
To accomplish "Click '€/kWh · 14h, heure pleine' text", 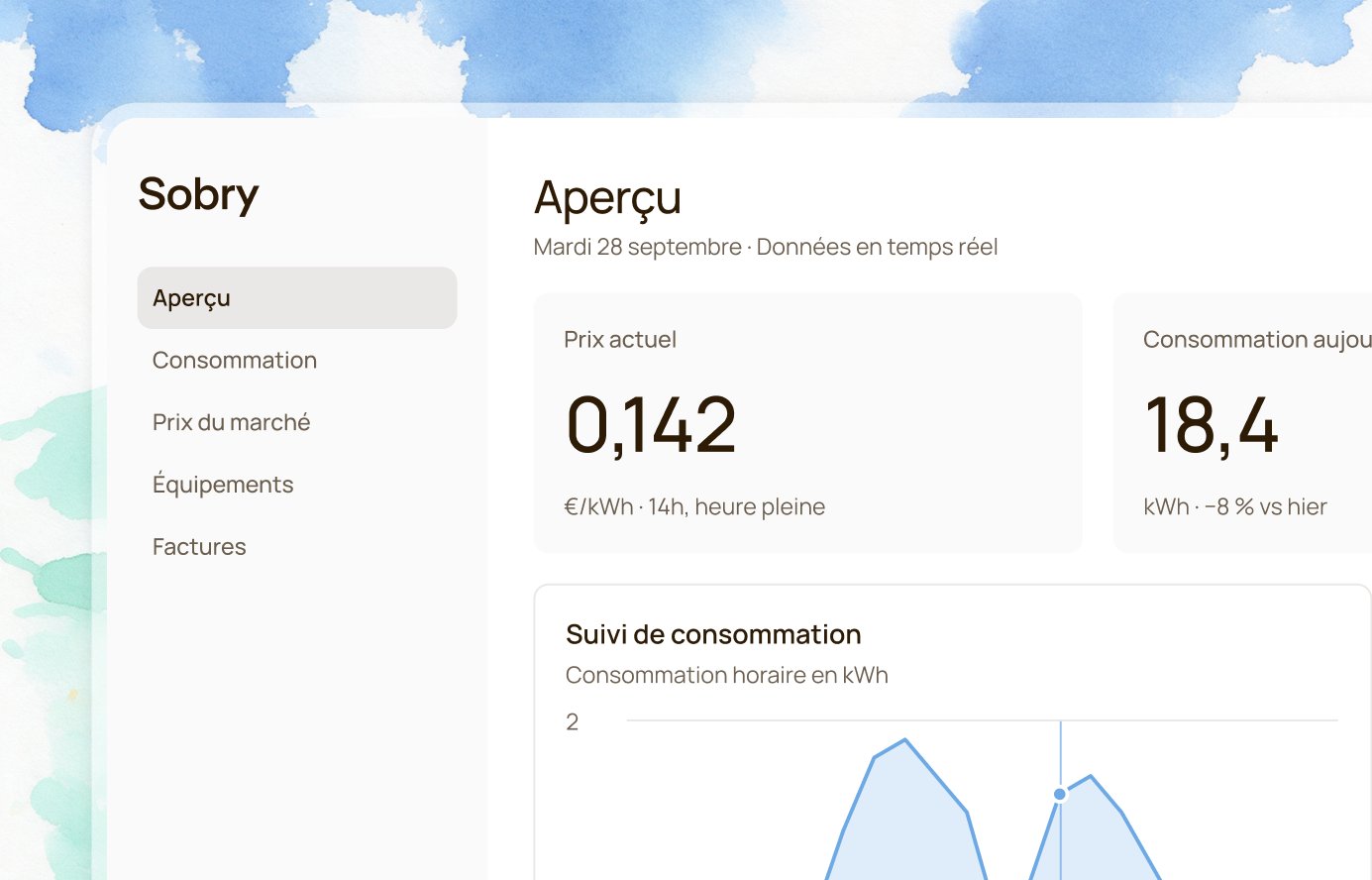I will [694, 506].
